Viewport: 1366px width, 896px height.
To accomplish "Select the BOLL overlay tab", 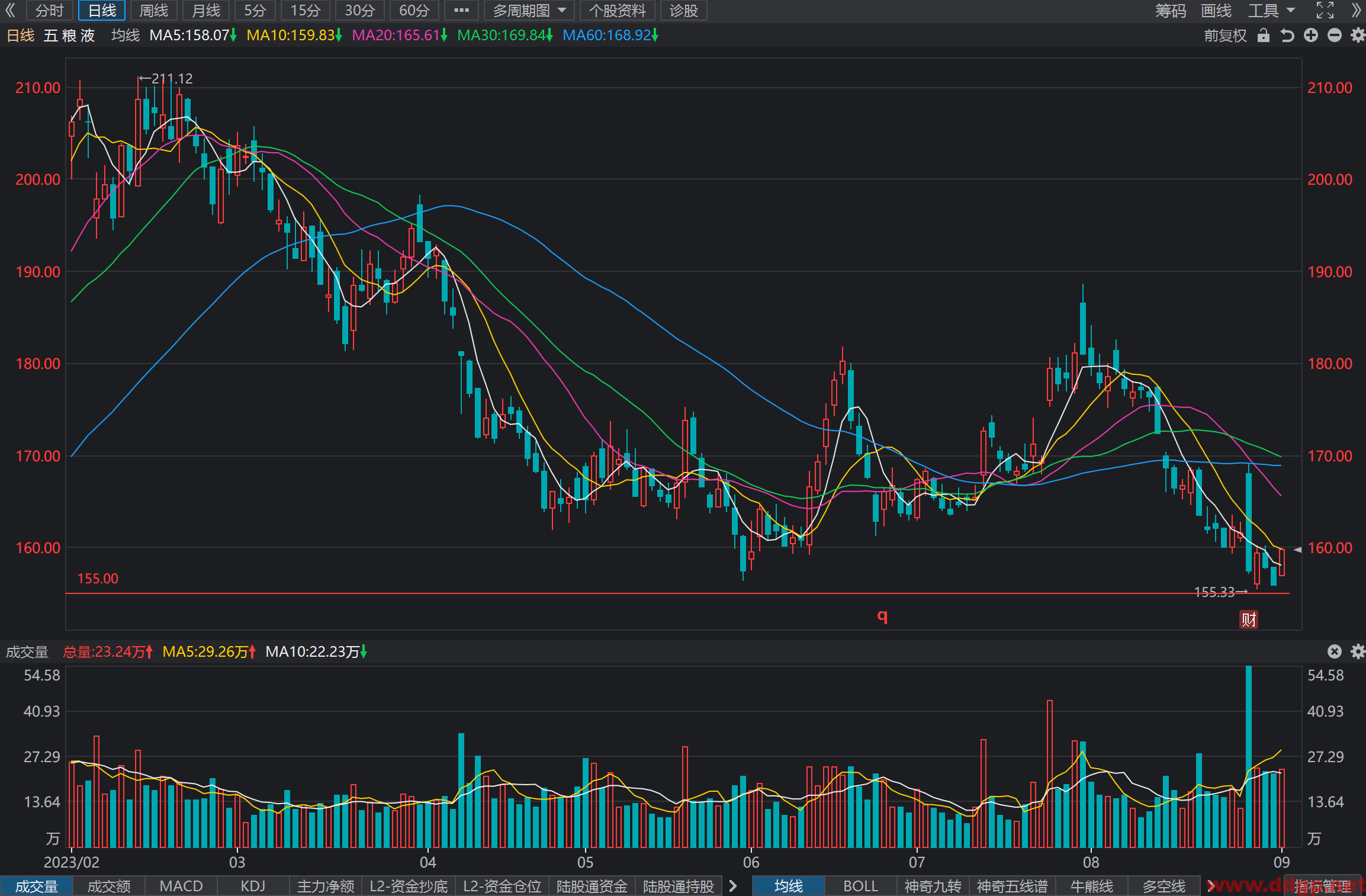I will tap(860, 886).
